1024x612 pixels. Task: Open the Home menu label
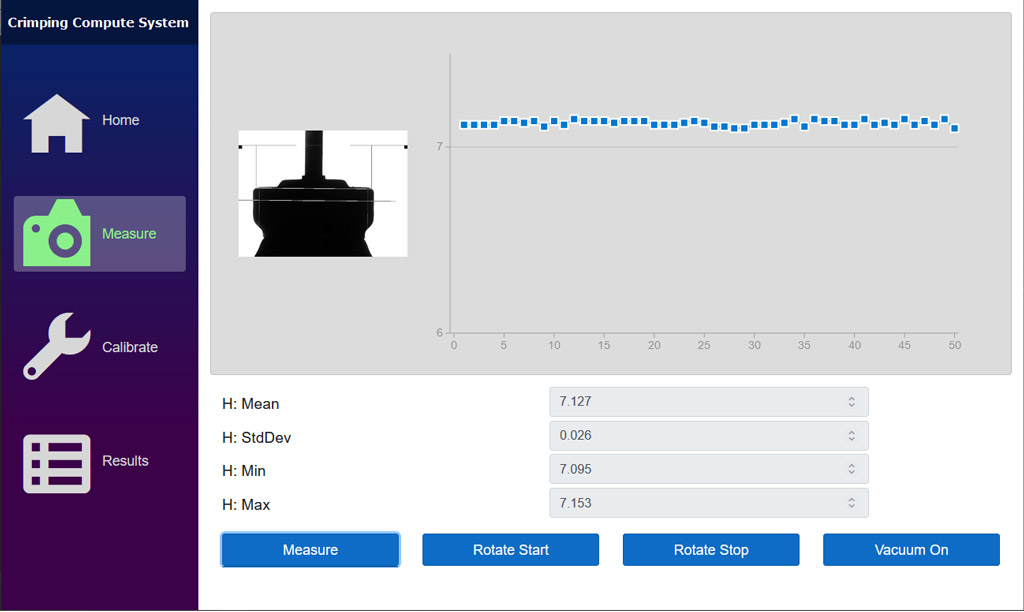click(x=120, y=120)
